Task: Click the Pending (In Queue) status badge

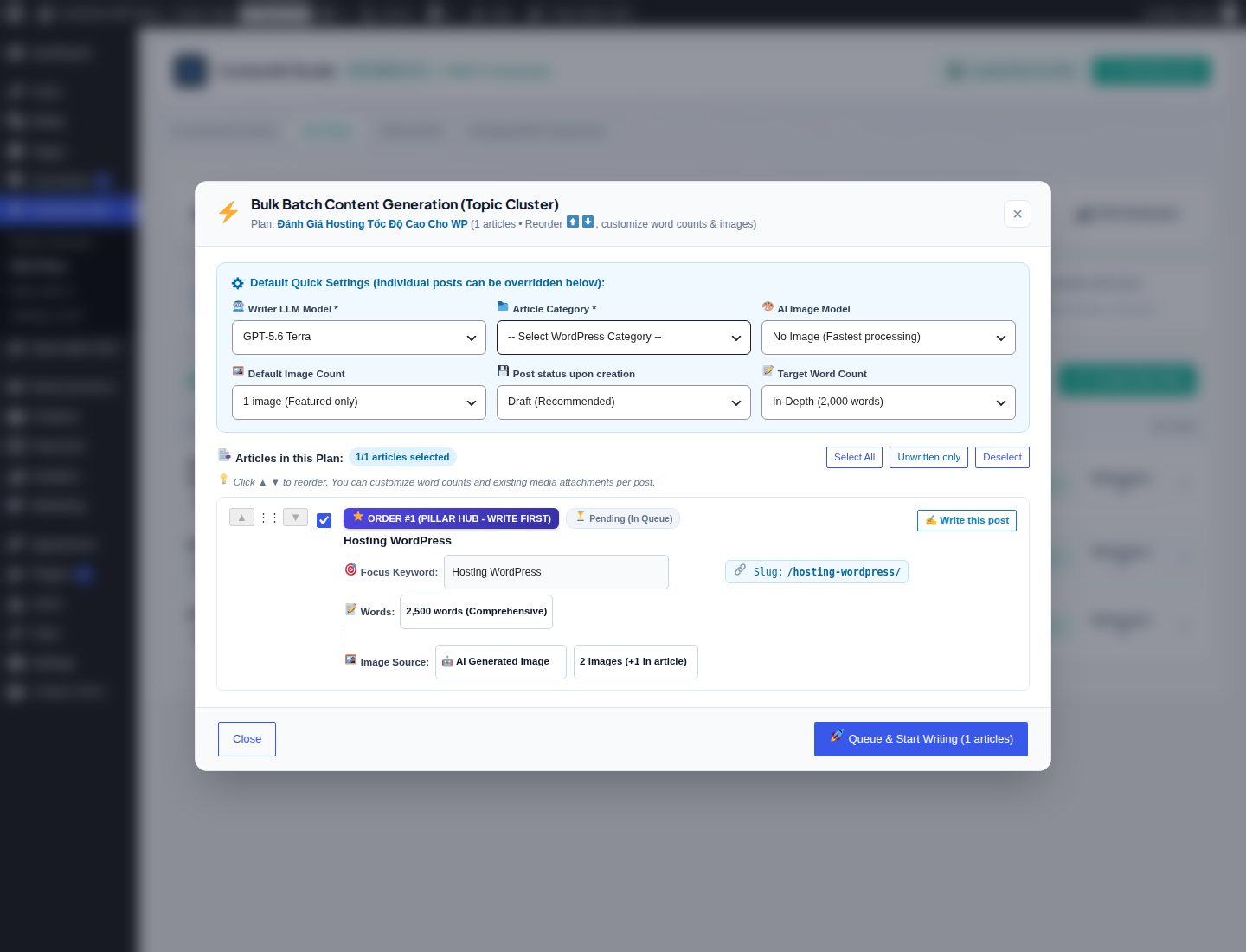Action: (x=623, y=518)
